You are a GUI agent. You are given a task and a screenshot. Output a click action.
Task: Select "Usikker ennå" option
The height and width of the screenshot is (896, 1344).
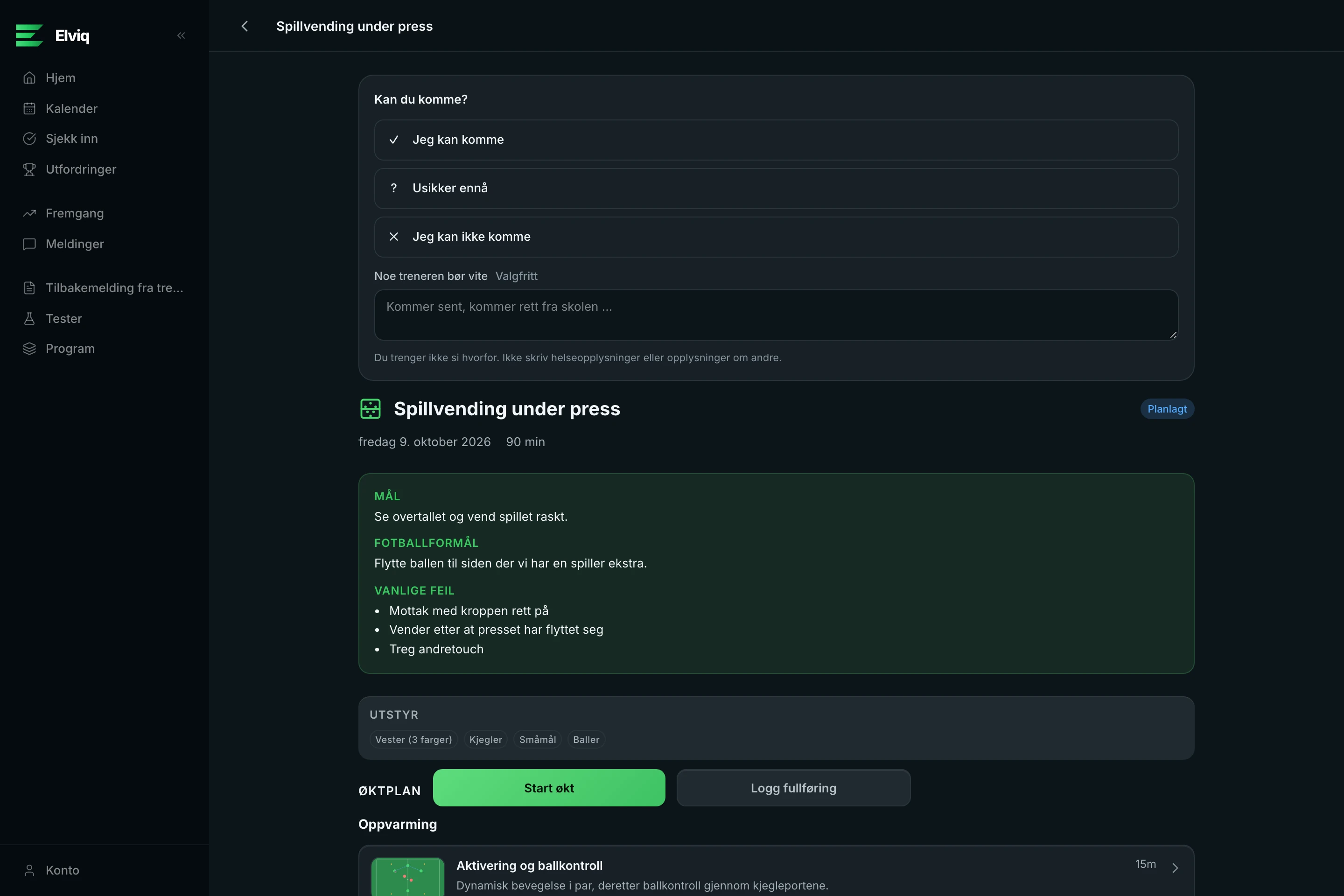tap(776, 189)
